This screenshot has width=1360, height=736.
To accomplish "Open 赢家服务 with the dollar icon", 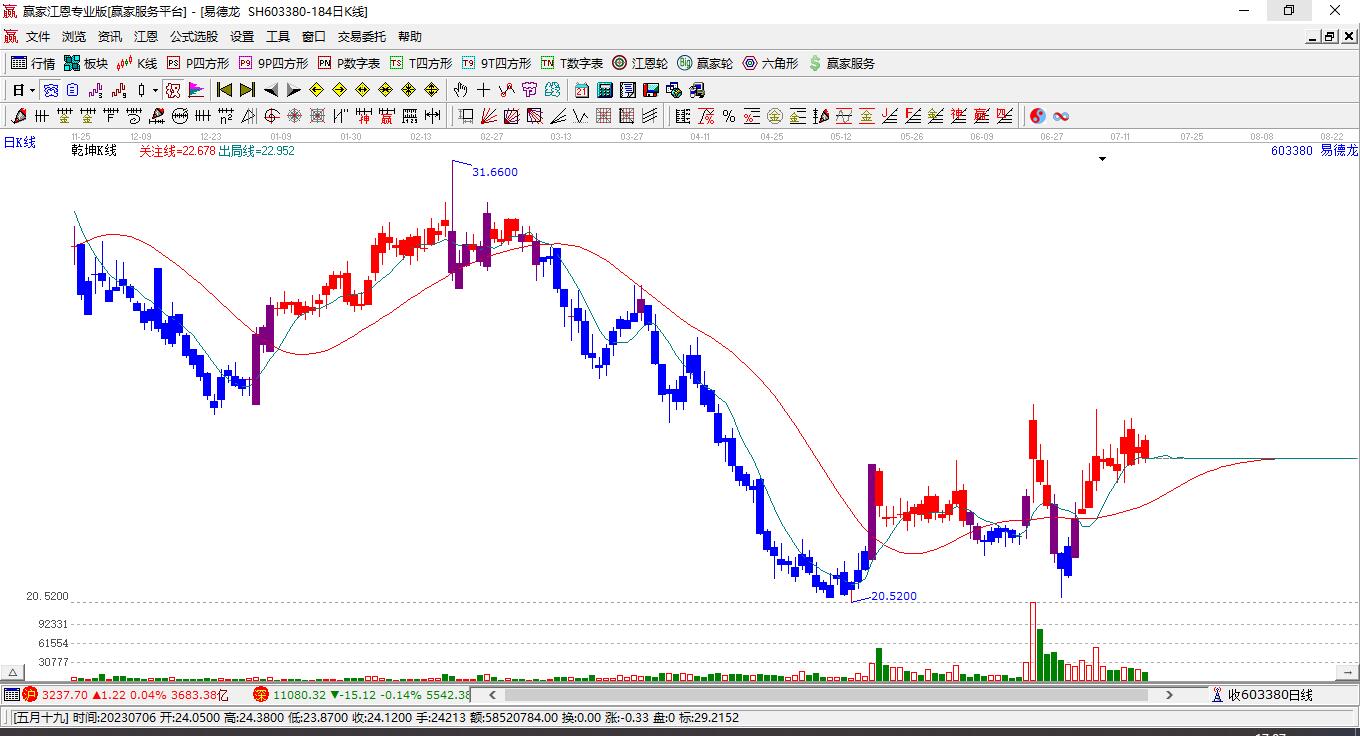I will (841, 63).
